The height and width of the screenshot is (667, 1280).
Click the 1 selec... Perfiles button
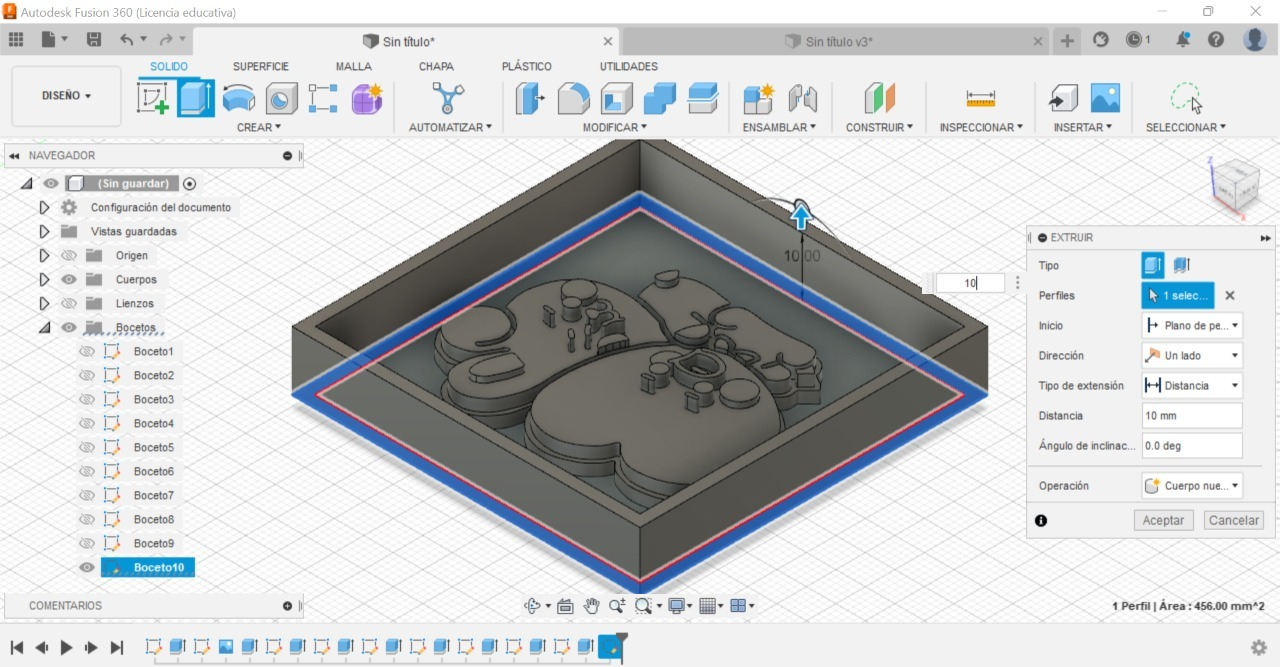tap(1178, 296)
